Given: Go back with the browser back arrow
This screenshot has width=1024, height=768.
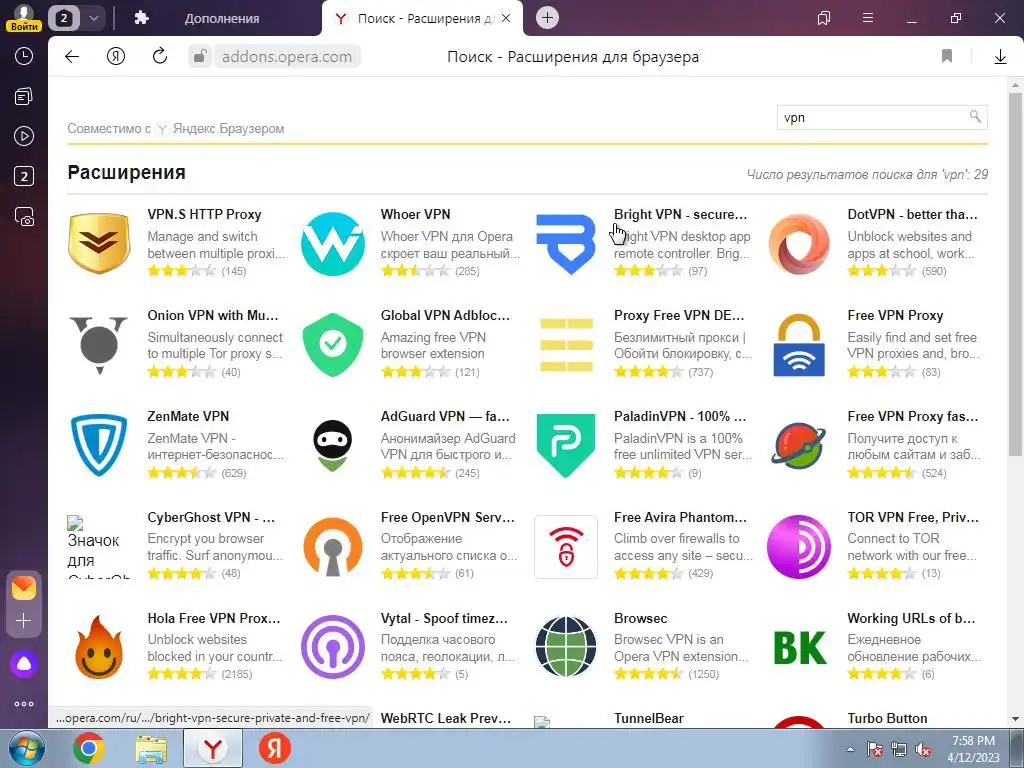Looking at the screenshot, I should point(72,57).
